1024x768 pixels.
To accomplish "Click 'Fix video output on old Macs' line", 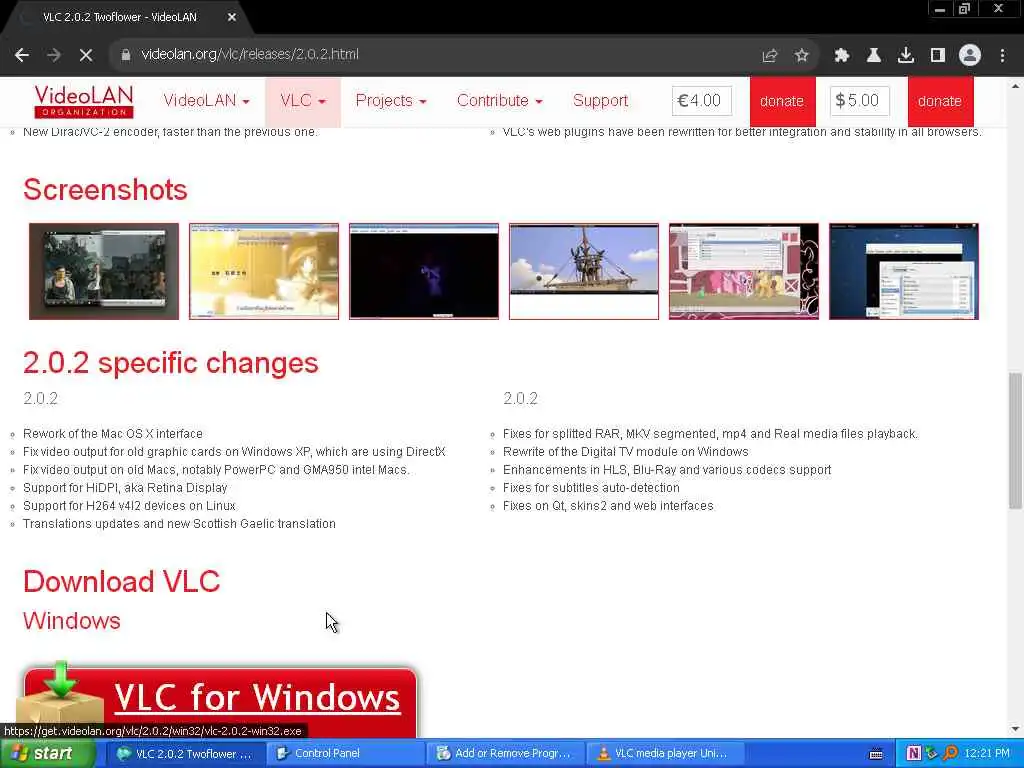I will coord(216,470).
